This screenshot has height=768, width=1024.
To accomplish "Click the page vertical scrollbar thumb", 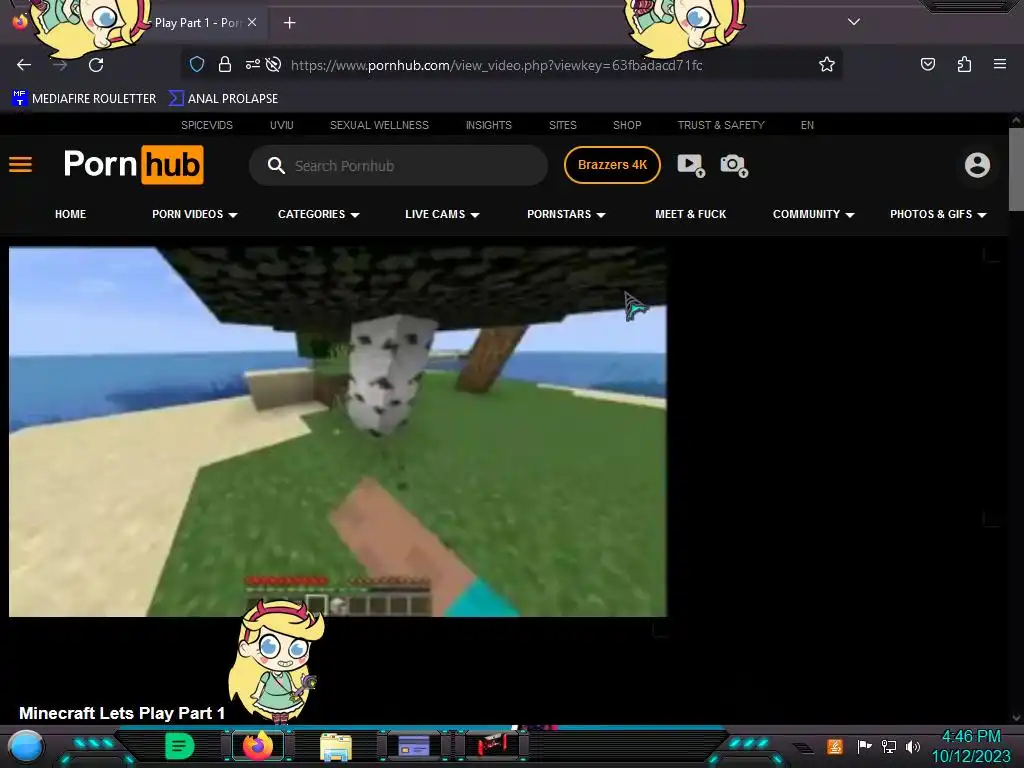I will coord(1016,170).
